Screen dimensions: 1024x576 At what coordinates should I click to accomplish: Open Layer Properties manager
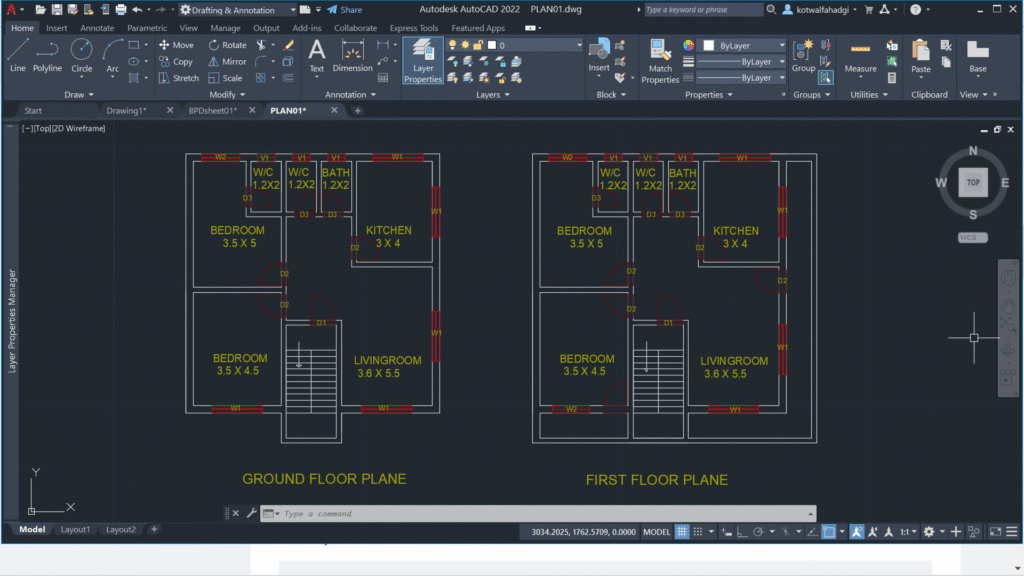[423, 61]
